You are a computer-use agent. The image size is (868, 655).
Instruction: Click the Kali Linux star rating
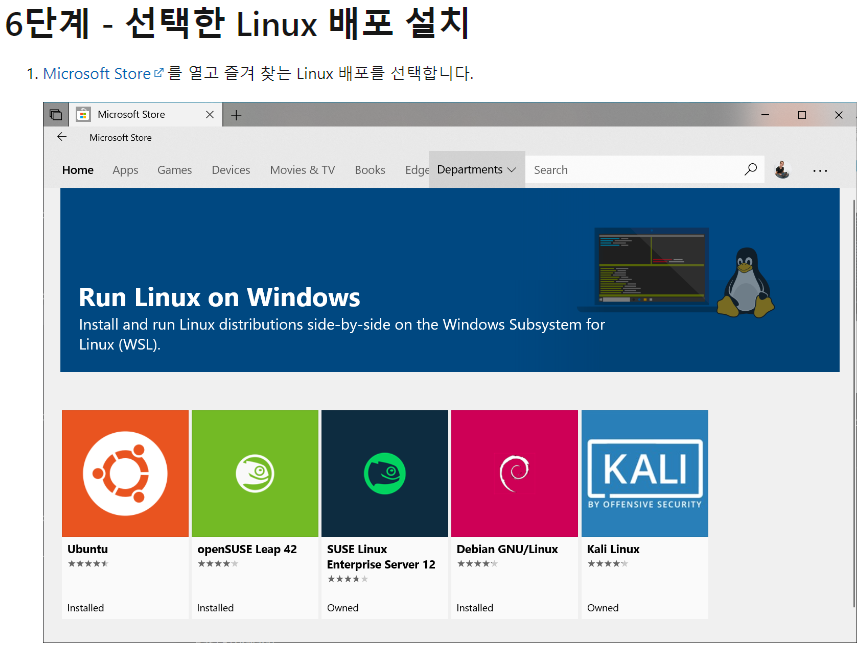click(x=608, y=564)
